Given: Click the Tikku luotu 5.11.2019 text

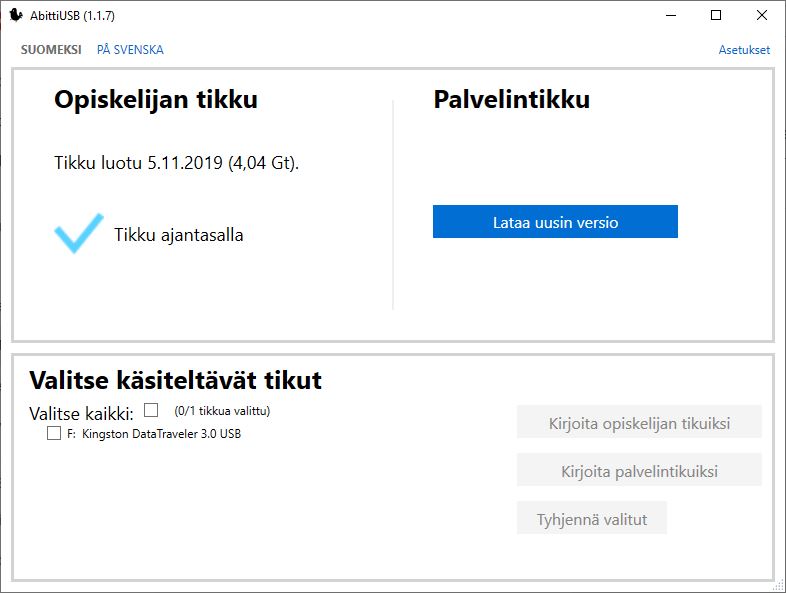Looking at the screenshot, I should pos(176,162).
